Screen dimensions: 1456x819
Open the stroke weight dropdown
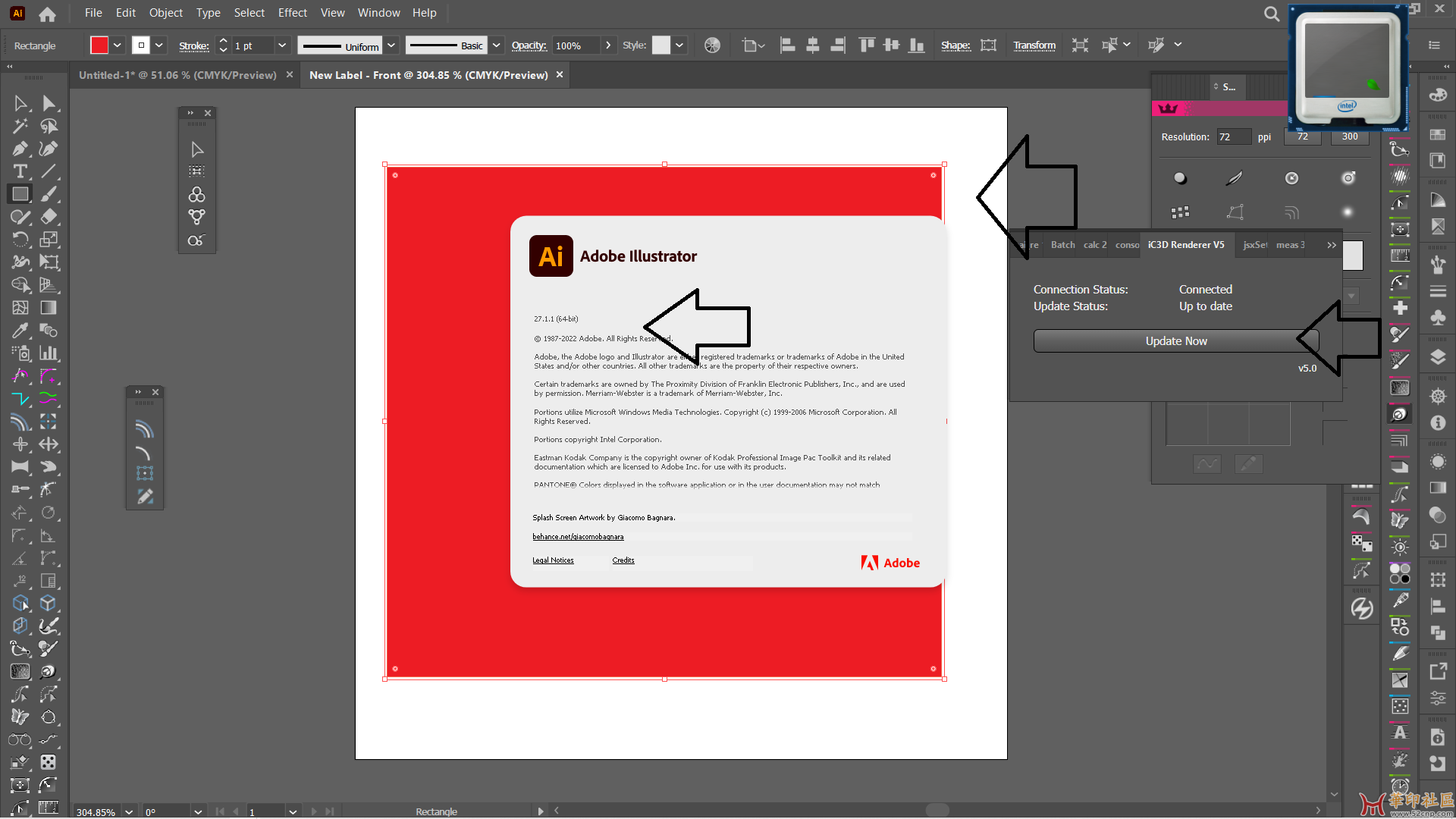(x=282, y=45)
